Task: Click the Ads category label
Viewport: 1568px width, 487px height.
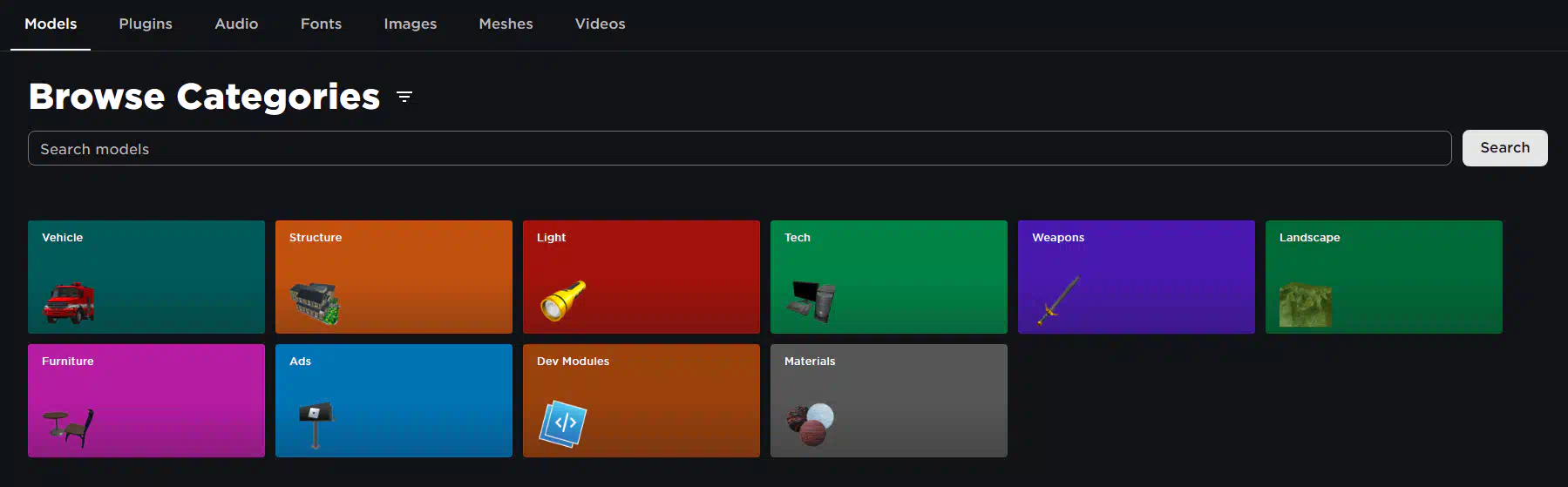Action: coord(300,362)
